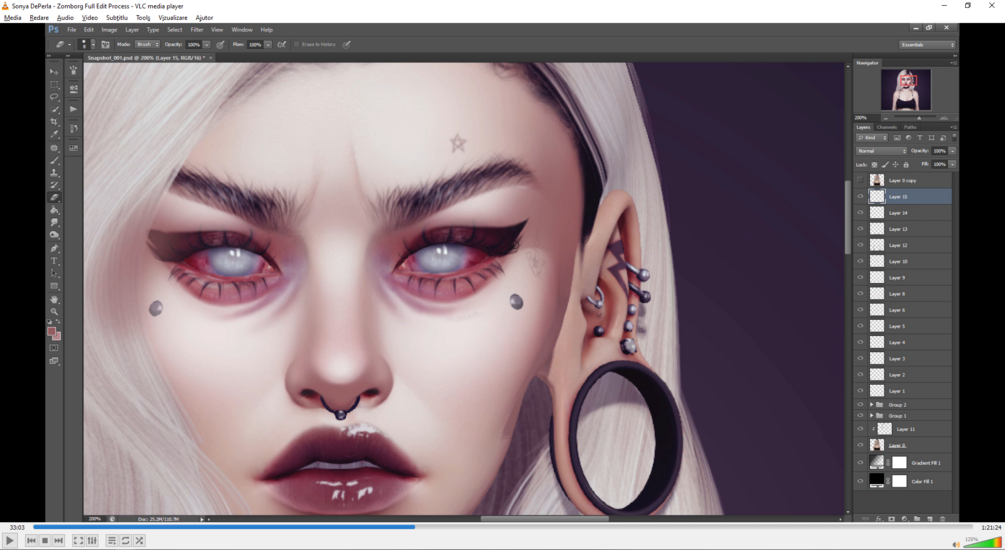
Task: Toggle VLC loop button
Action: pos(126,540)
